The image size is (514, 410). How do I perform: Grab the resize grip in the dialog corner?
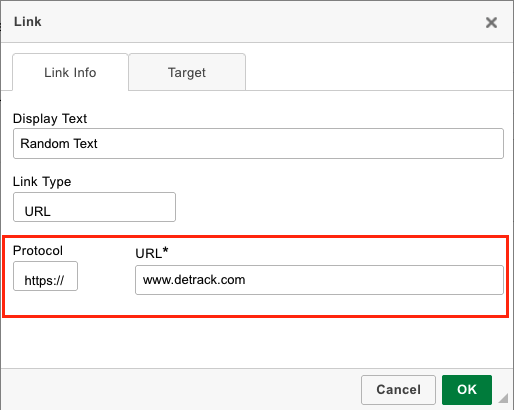pos(503,398)
